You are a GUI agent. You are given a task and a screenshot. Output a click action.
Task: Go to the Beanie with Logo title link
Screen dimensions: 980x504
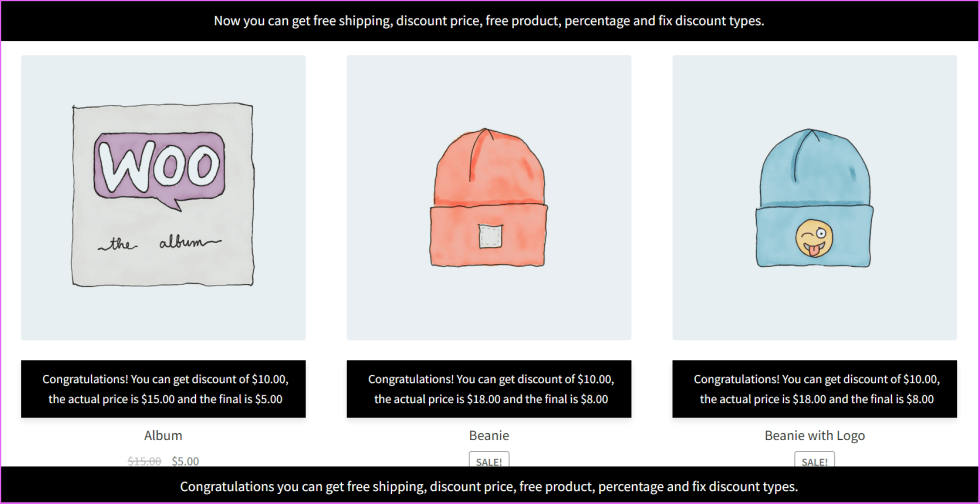point(814,435)
